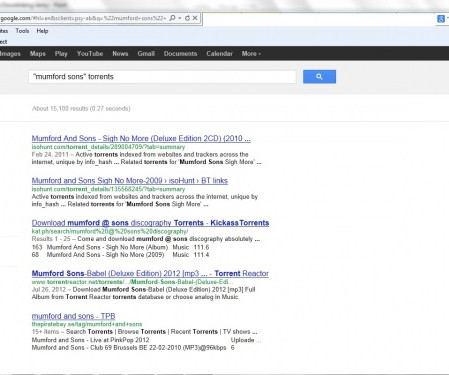Open Gmail in the Google bar
449x375 pixels.
coord(146,54)
